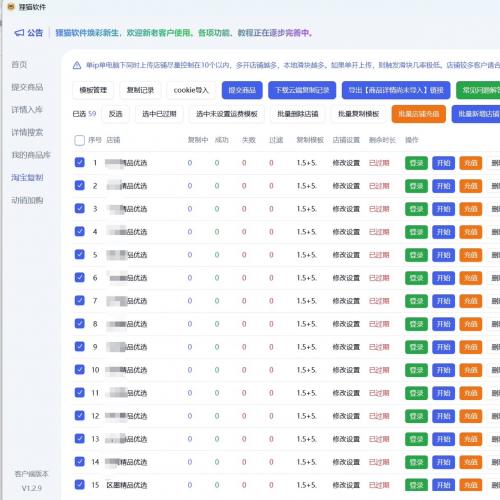The image size is (500, 500).
Task: Uncheck the checkbox for row 13
Action: click(x=79, y=438)
